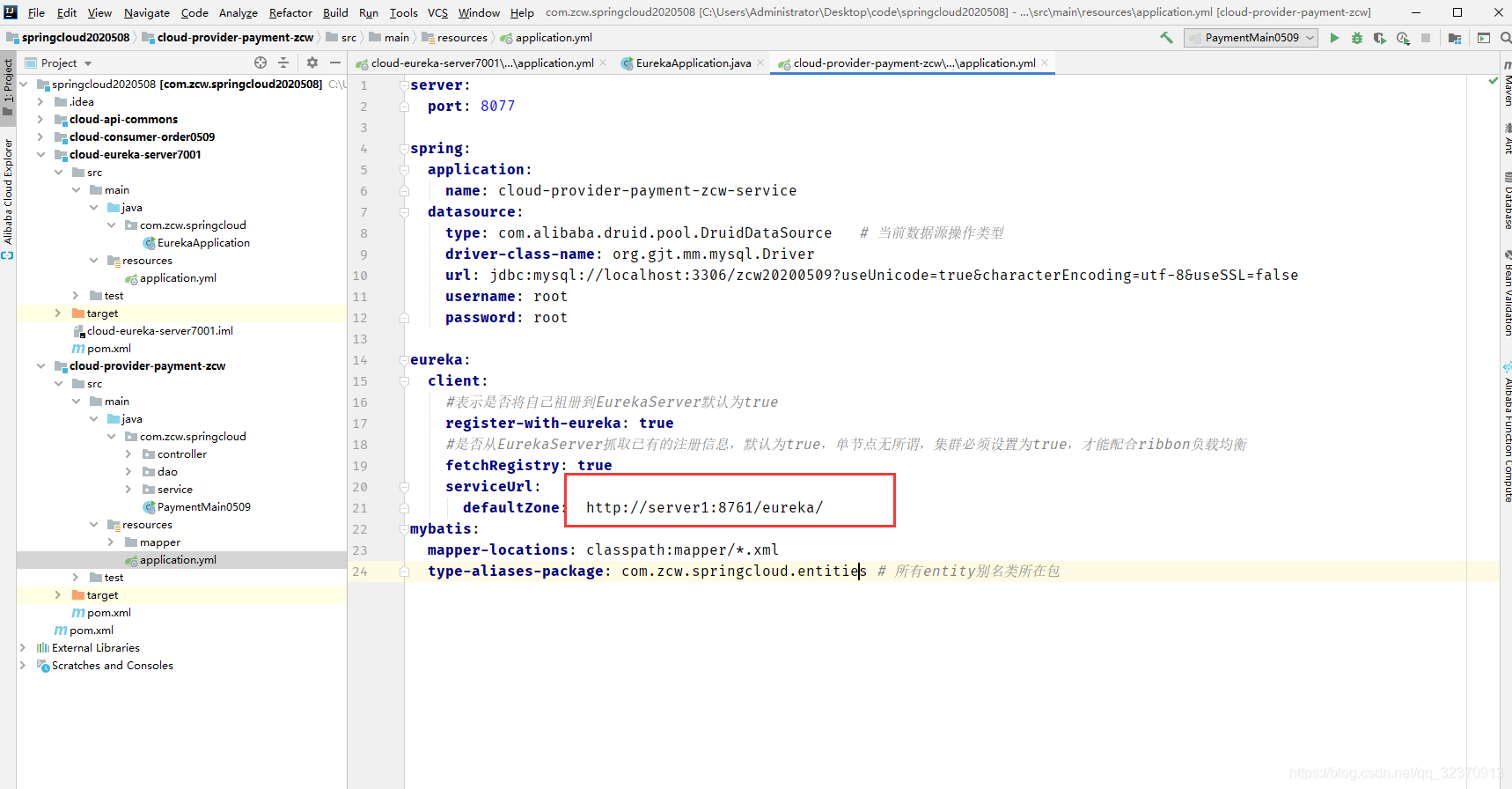Toggle fold marker at the datasource line

pos(404,212)
